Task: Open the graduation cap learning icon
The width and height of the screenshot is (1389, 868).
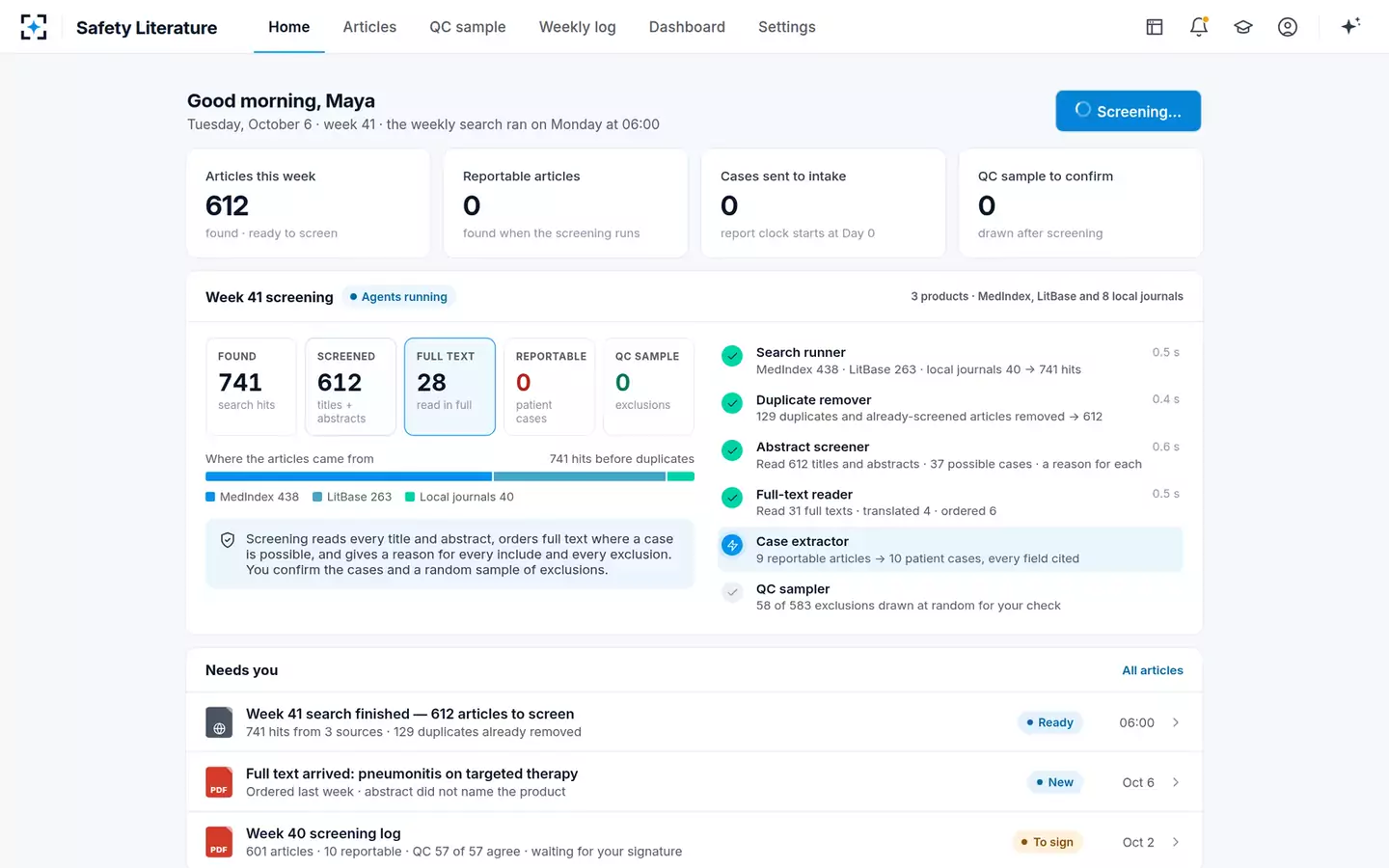Action: coord(1243,27)
